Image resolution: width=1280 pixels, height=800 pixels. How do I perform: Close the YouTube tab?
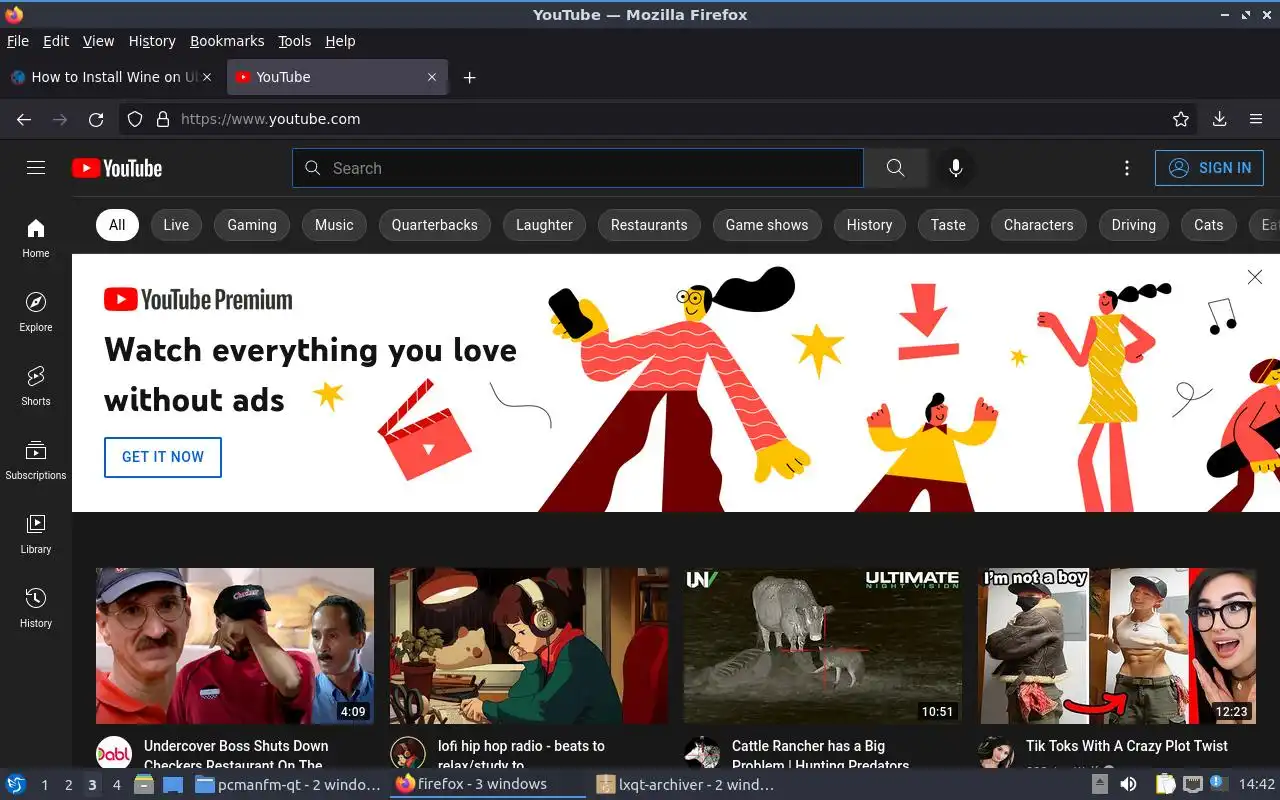(432, 77)
